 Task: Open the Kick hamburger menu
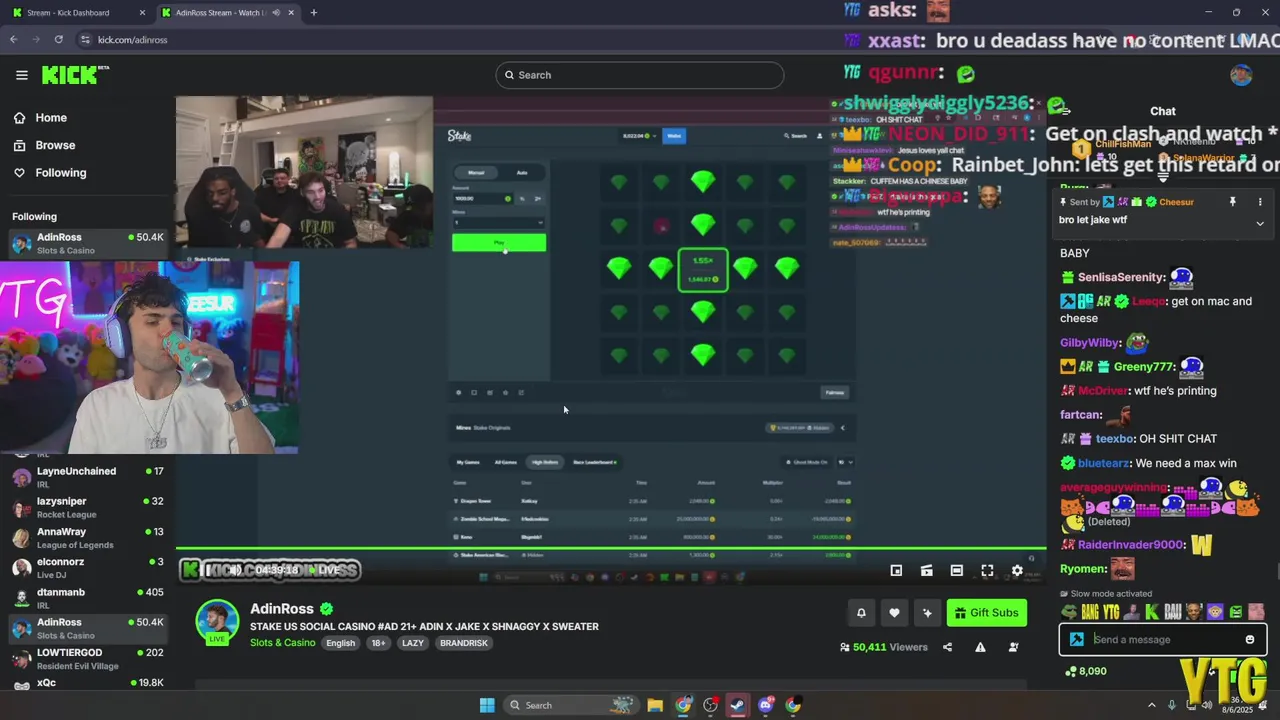(x=21, y=75)
